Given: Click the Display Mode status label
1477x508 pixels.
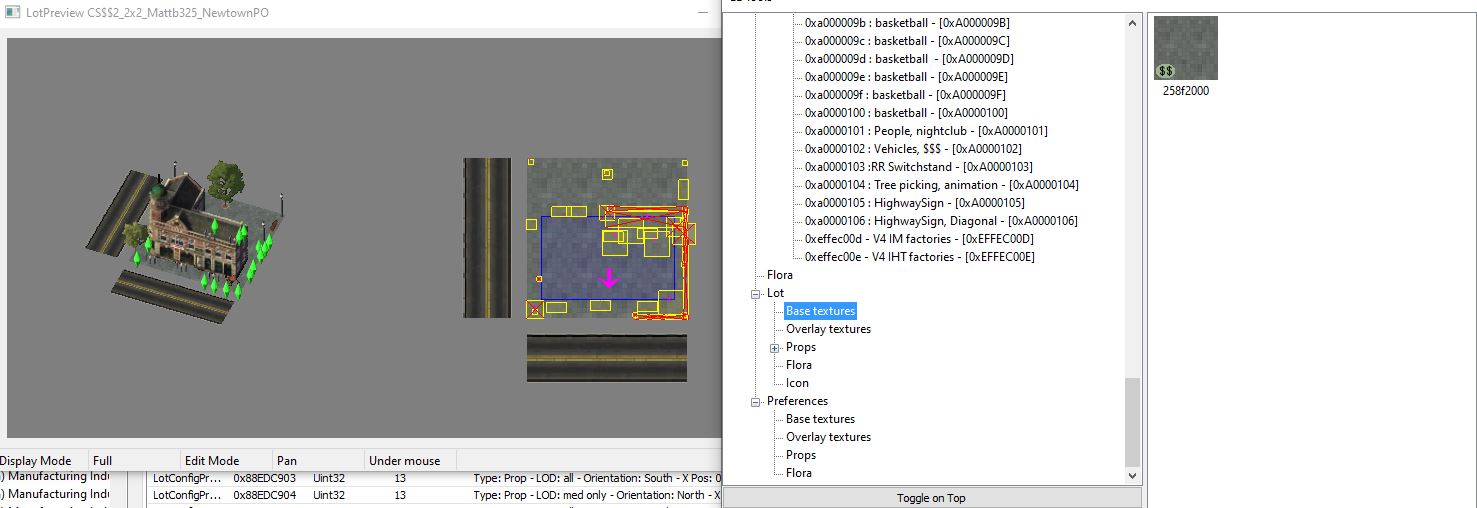Looking at the screenshot, I should 36,460.
